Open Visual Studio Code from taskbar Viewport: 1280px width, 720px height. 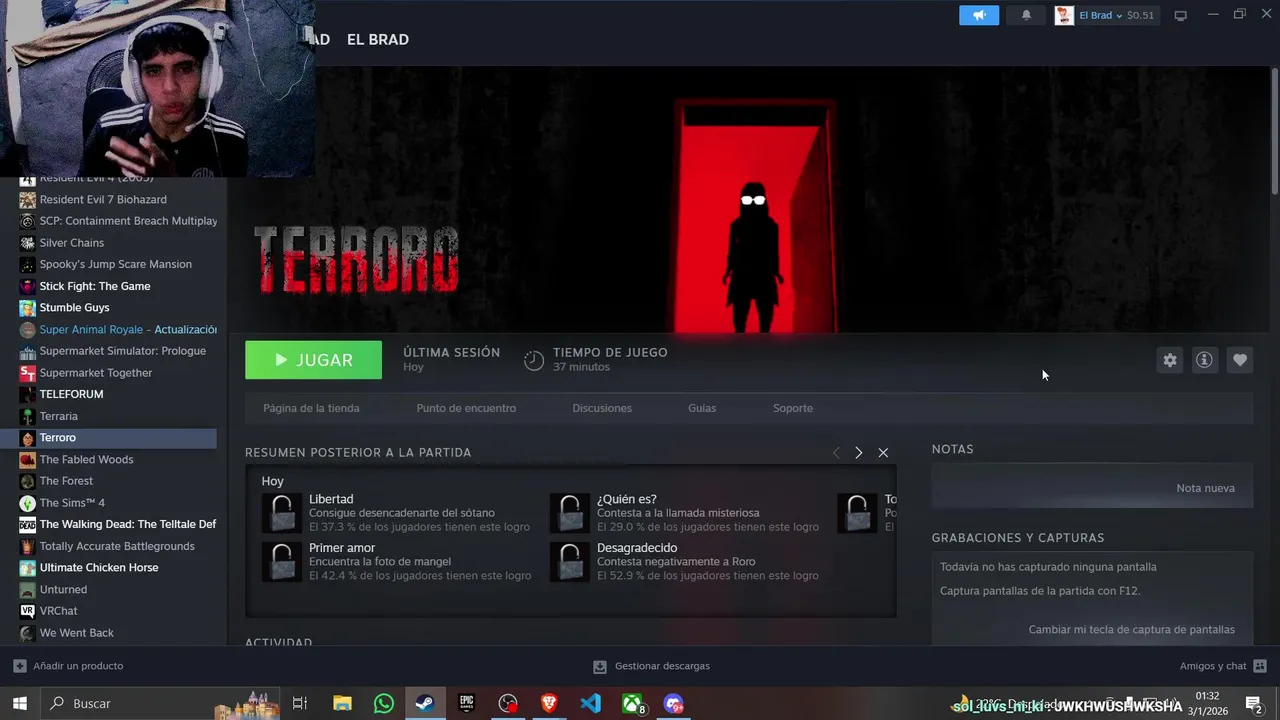click(591, 704)
